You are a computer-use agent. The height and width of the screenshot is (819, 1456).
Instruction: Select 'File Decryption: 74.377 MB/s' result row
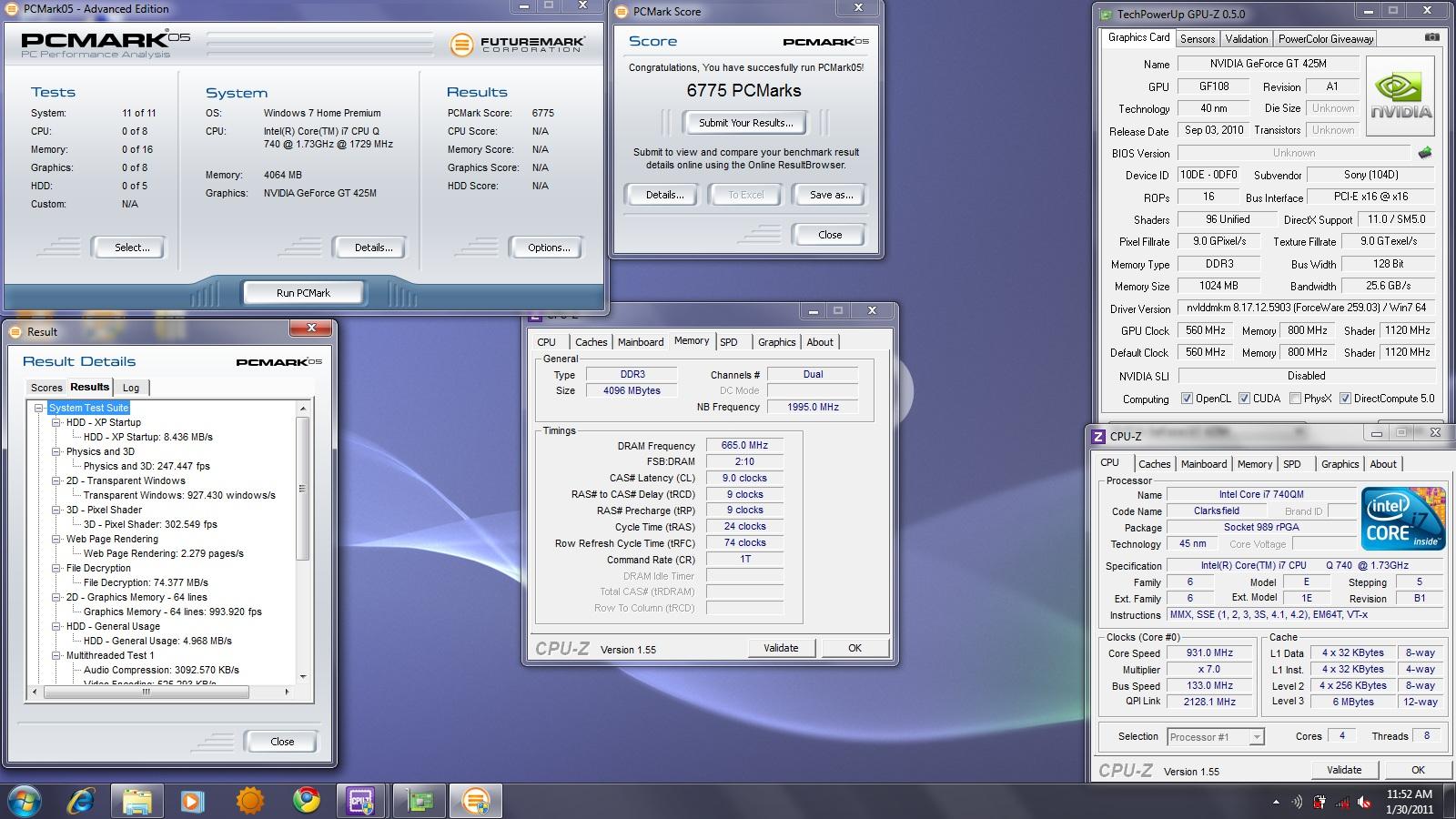pos(146,582)
